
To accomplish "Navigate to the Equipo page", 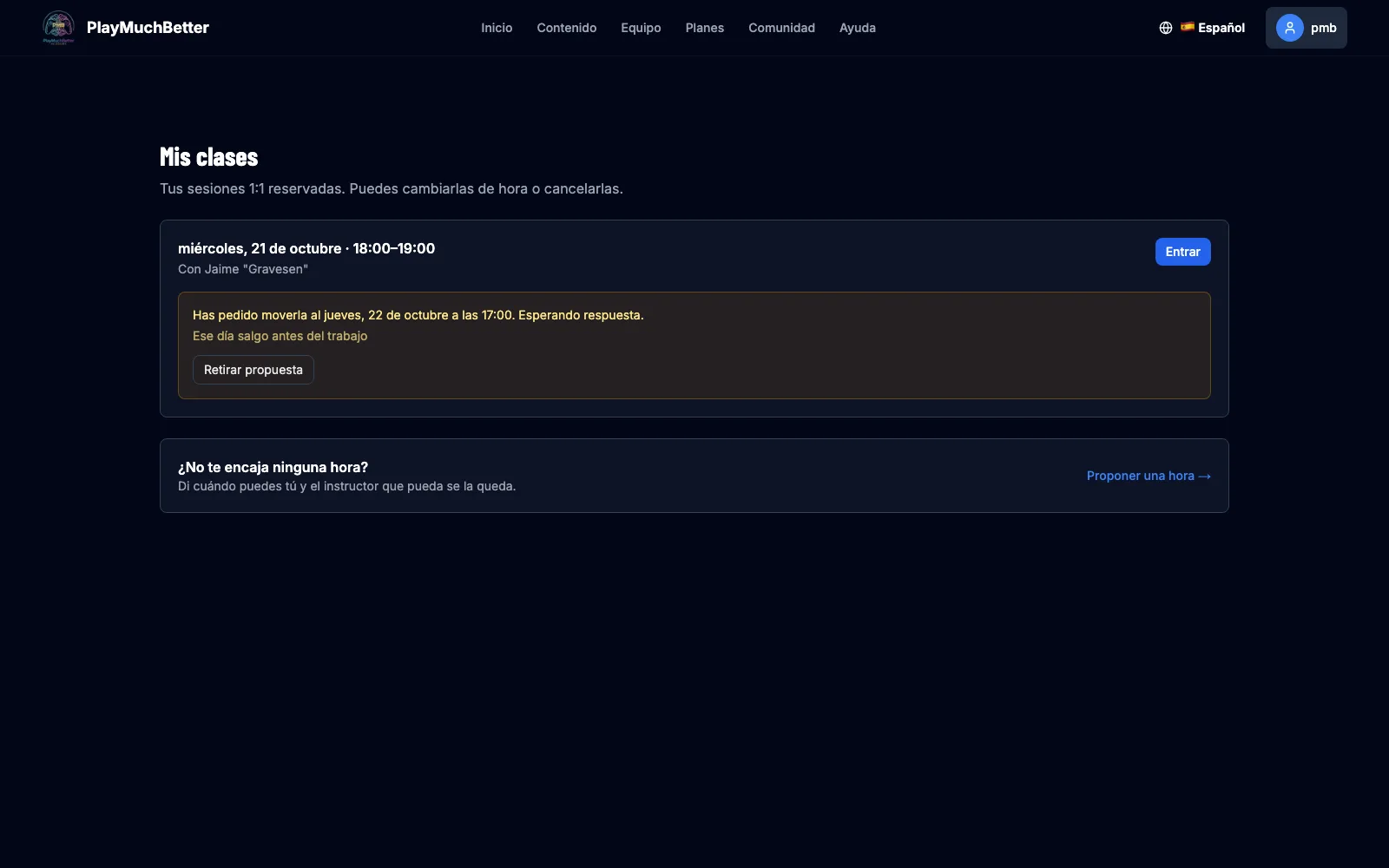I will (x=641, y=28).
